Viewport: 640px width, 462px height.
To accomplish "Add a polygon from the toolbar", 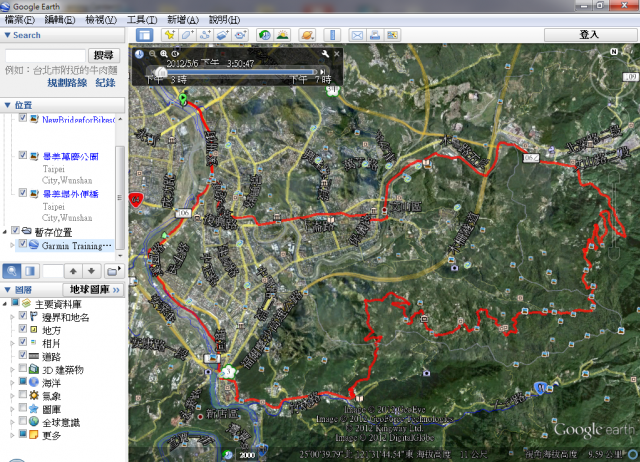I will (x=187, y=35).
